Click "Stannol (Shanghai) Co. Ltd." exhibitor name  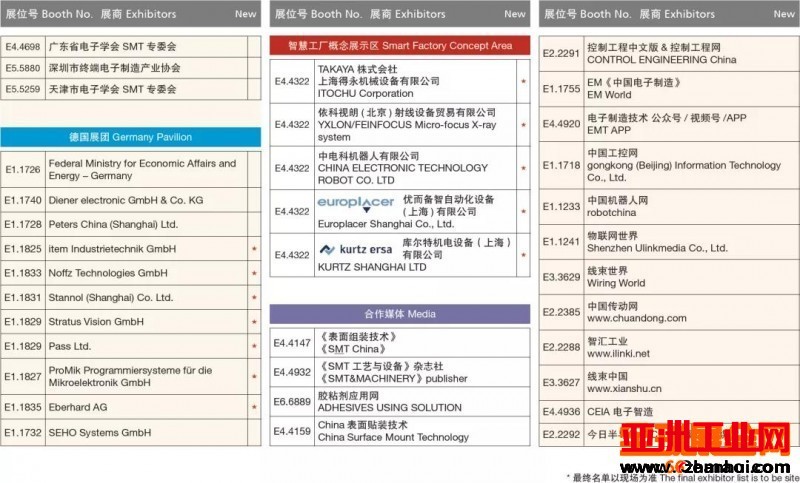(111, 297)
